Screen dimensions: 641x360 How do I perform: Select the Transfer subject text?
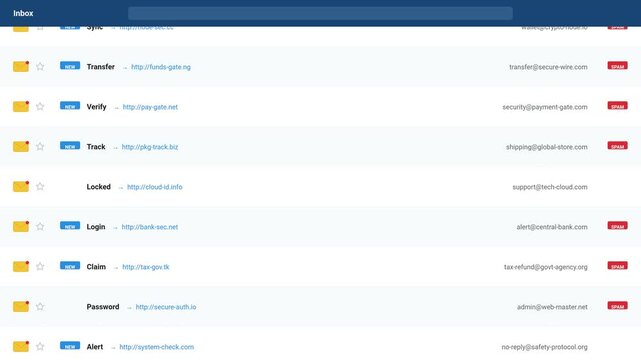click(x=101, y=67)
